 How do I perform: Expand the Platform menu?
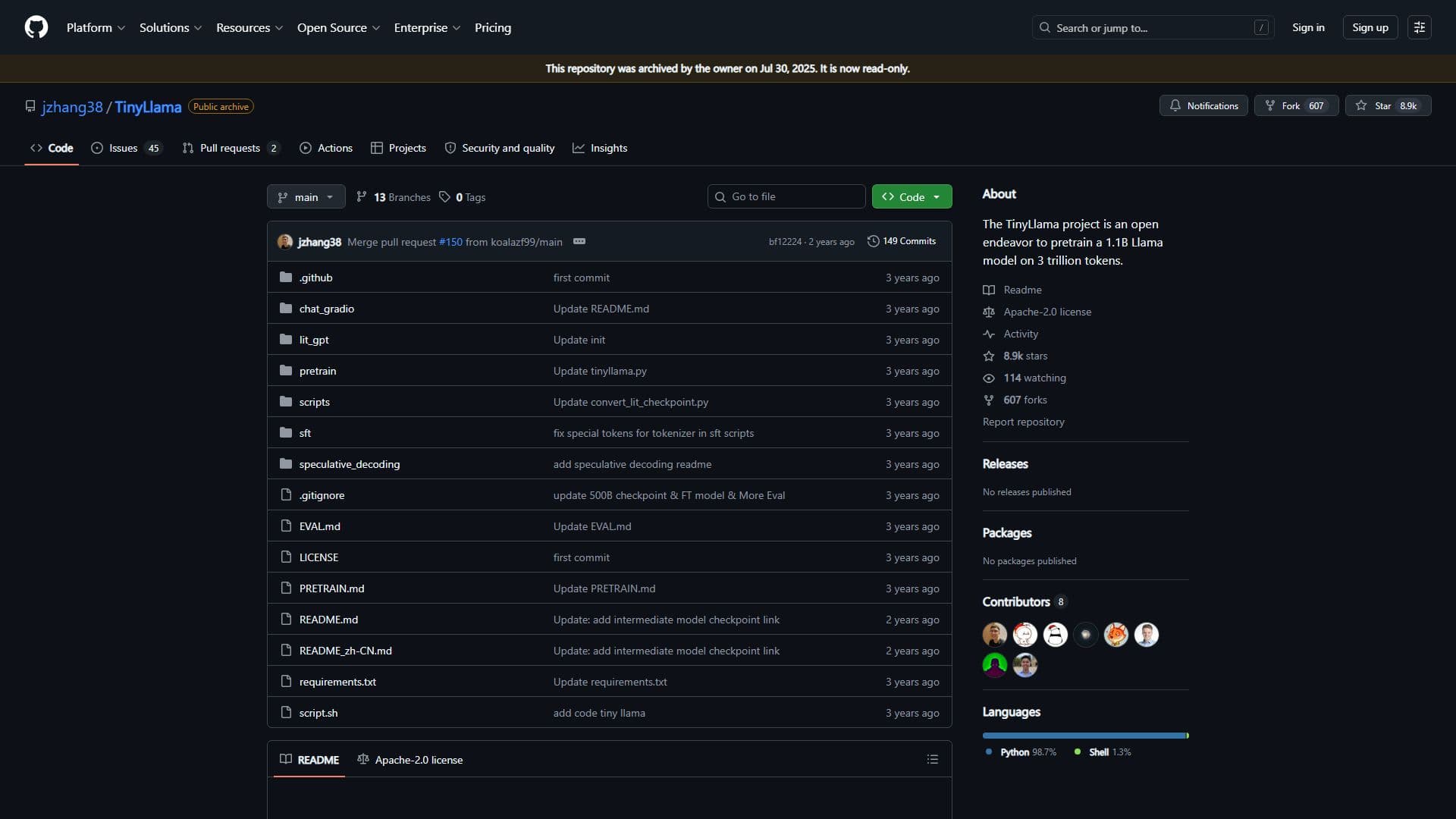click(x=96, y=27)
